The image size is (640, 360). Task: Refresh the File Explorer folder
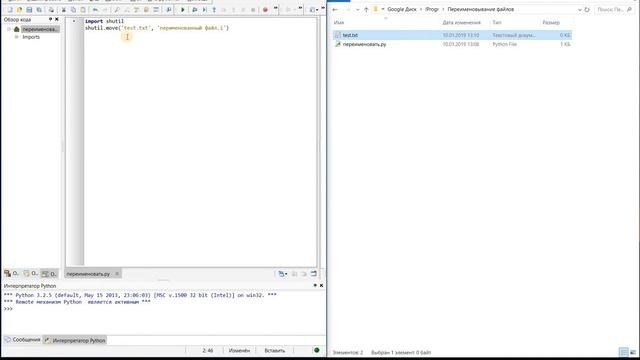coord(587,9)
